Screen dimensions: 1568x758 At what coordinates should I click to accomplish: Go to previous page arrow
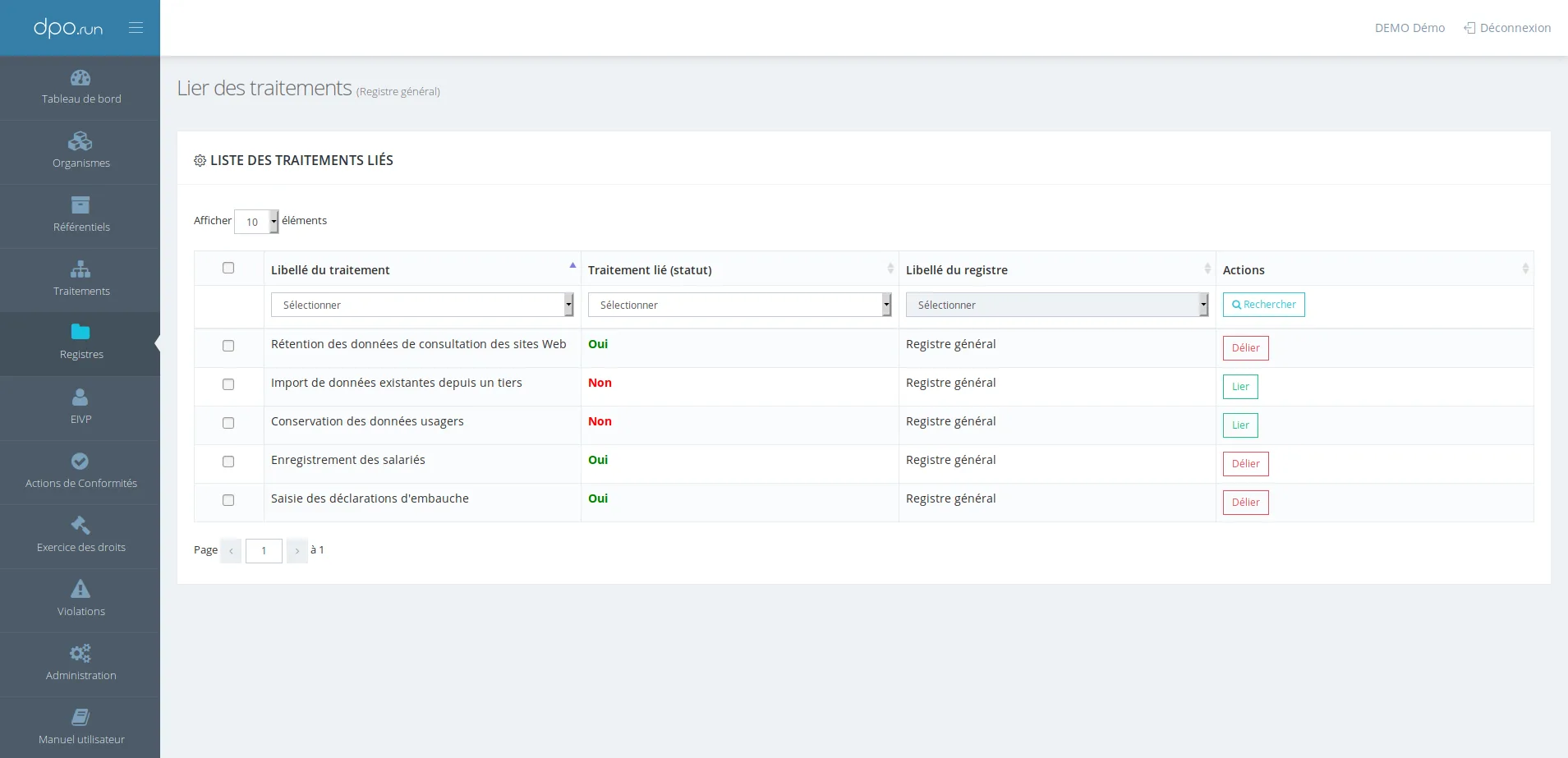[x=232, y=551]
